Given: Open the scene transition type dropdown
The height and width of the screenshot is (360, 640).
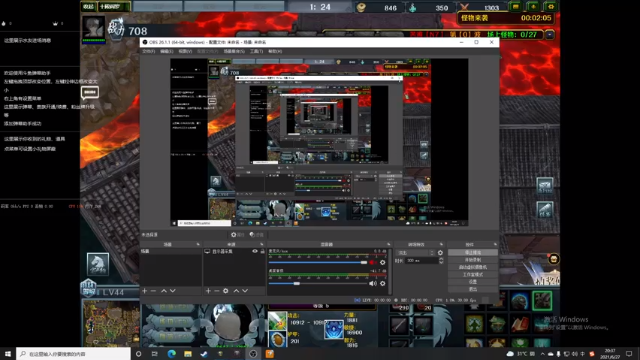Looking at the screenshot, I should click(x=415, y=253).
